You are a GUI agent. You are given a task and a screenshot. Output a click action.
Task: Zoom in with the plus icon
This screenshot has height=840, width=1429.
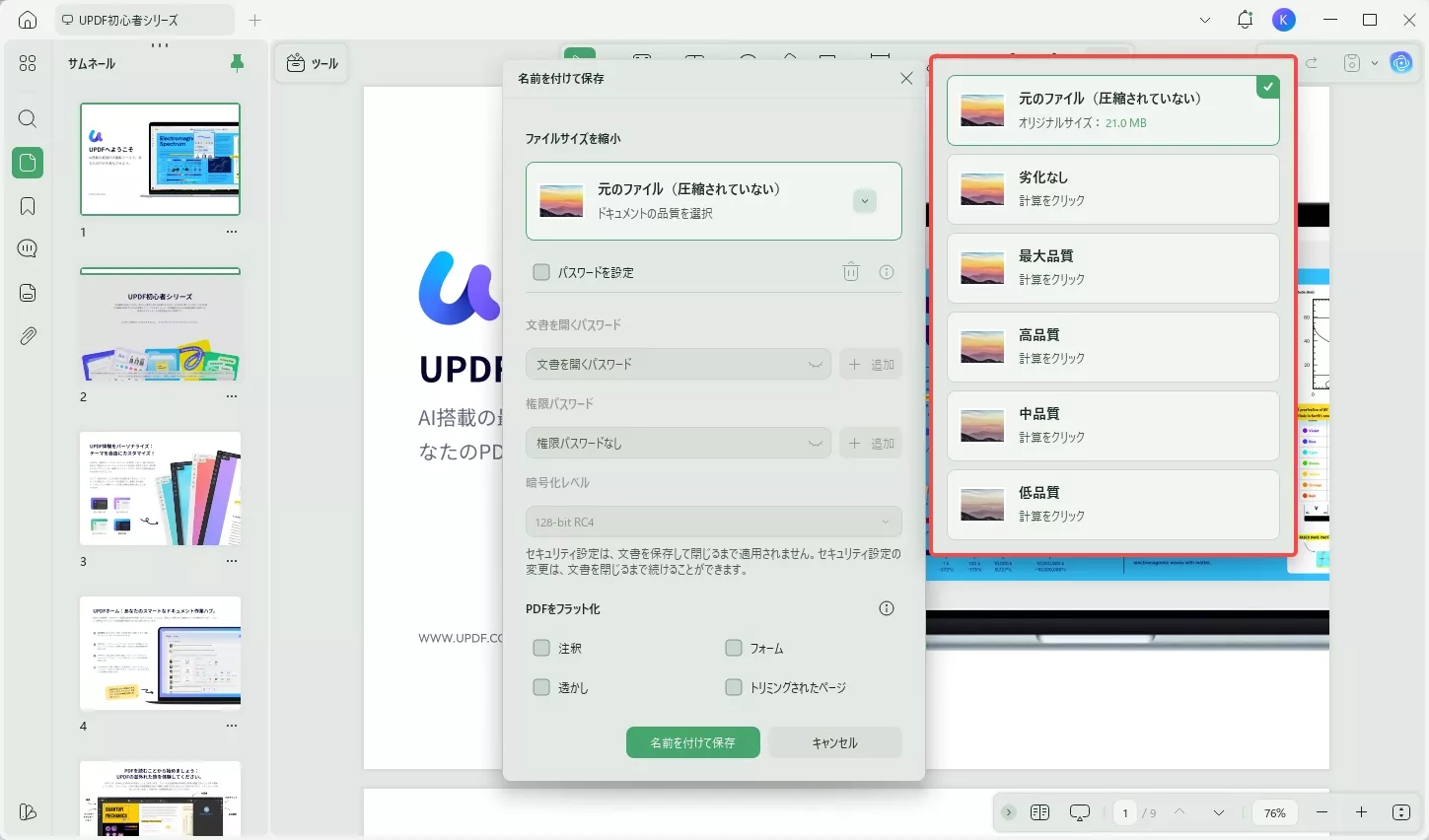tap(1361, 812)
